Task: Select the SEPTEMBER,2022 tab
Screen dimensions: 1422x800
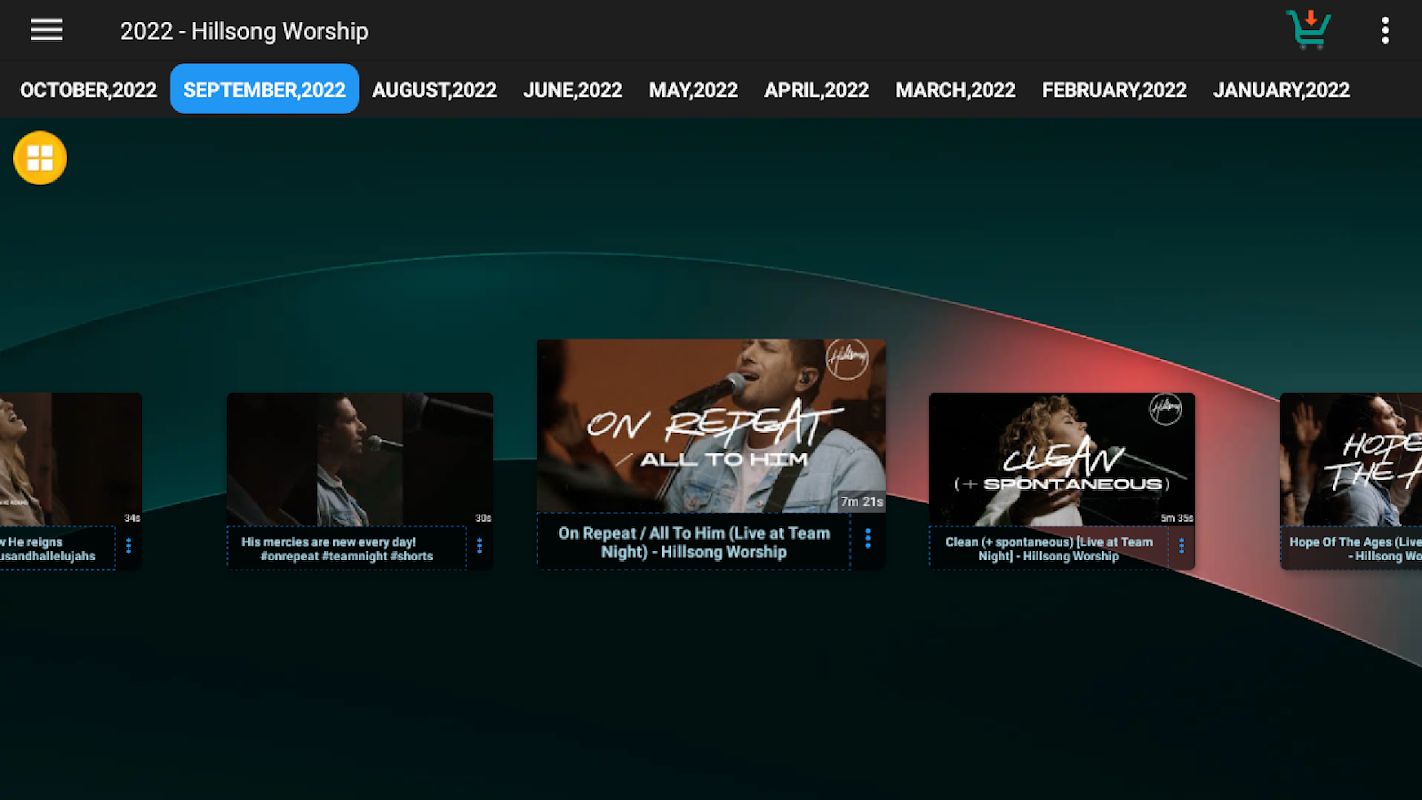Action: tap(264, 90)
